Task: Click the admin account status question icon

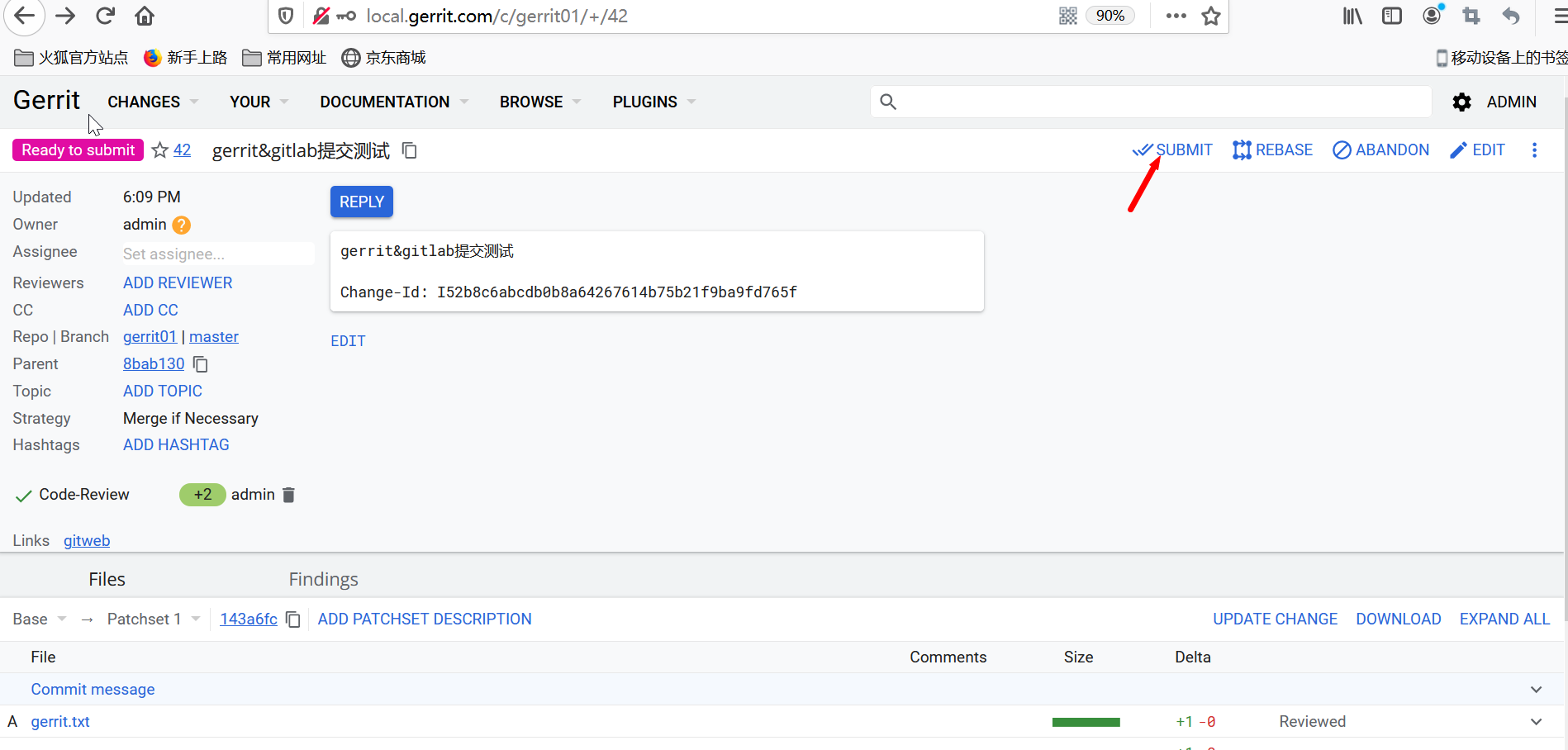Action: 182,225
